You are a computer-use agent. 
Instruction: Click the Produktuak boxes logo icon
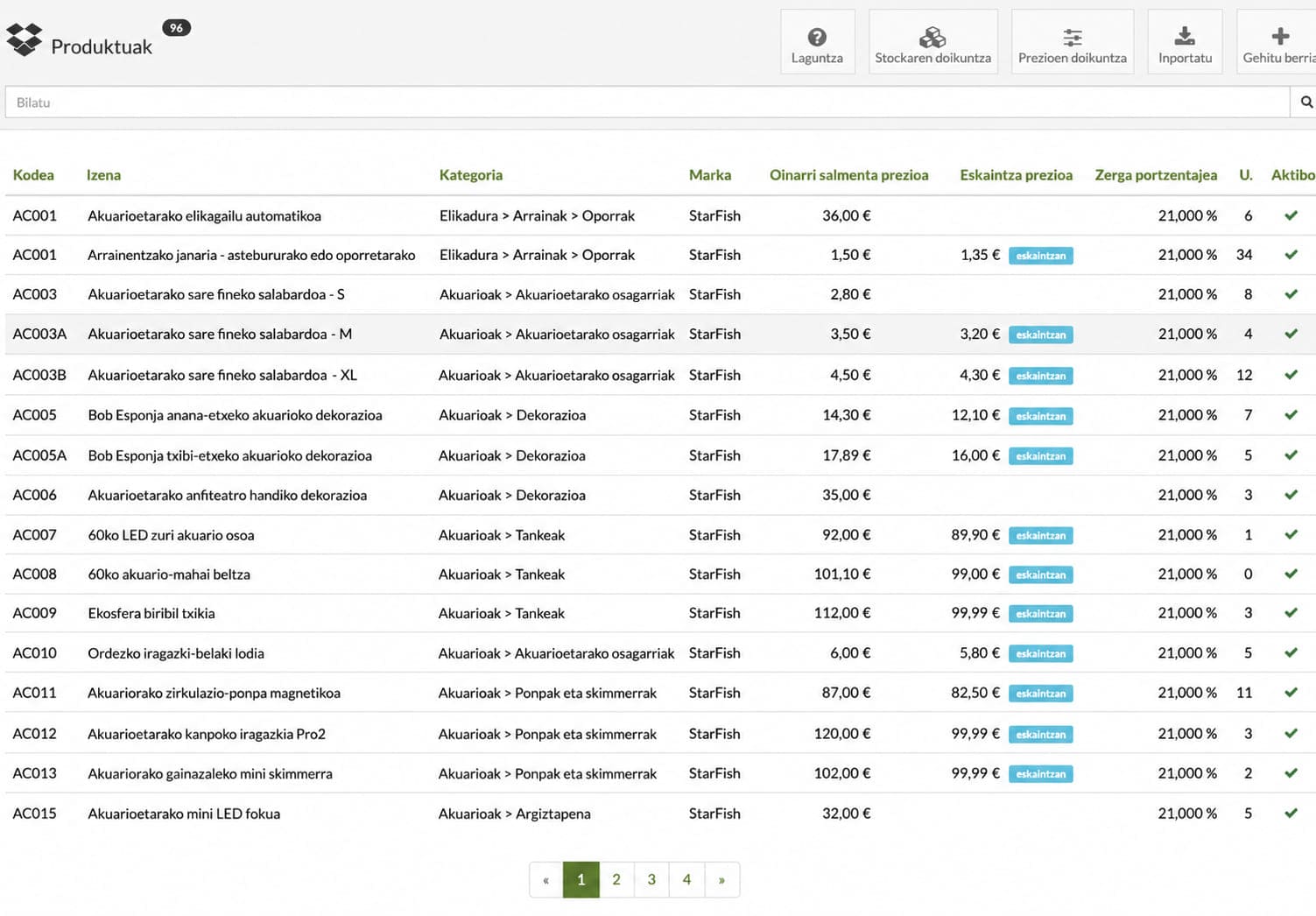[x=24, y=39]
